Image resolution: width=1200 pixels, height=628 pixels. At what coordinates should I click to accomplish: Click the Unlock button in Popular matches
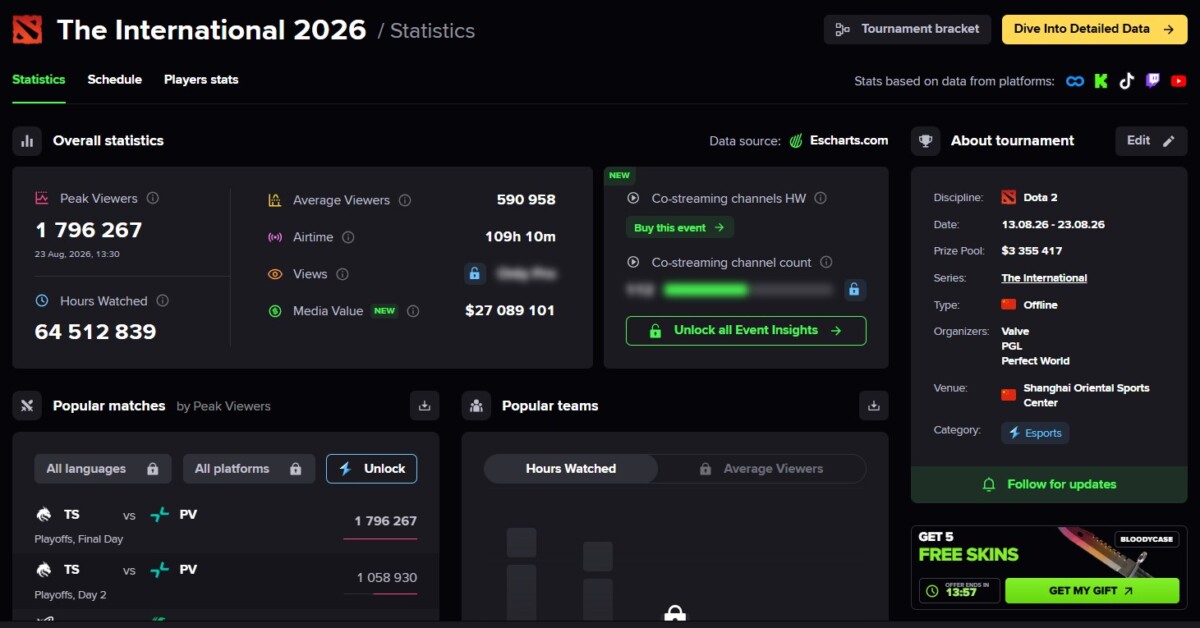point(372,469)
